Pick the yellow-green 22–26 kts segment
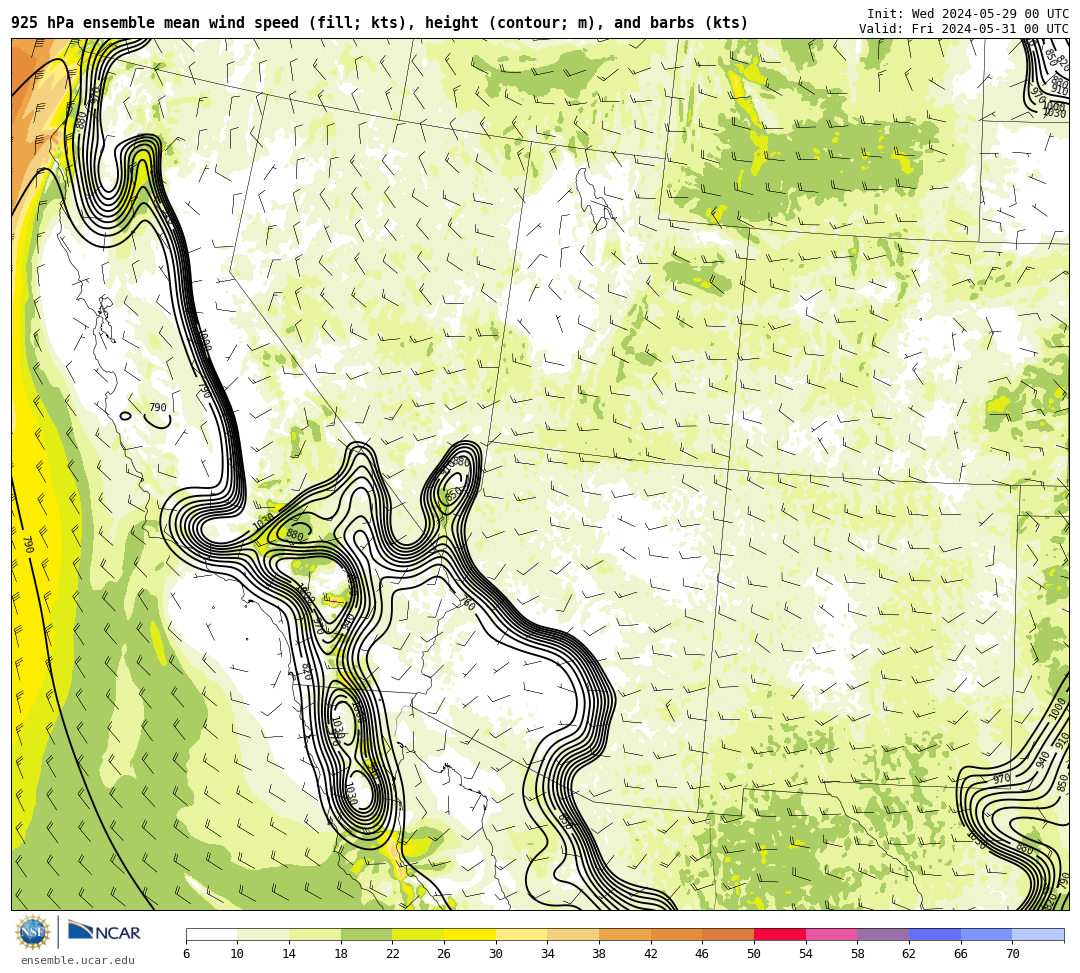Viewport: 1080px width, 973px height. point(418,934)
